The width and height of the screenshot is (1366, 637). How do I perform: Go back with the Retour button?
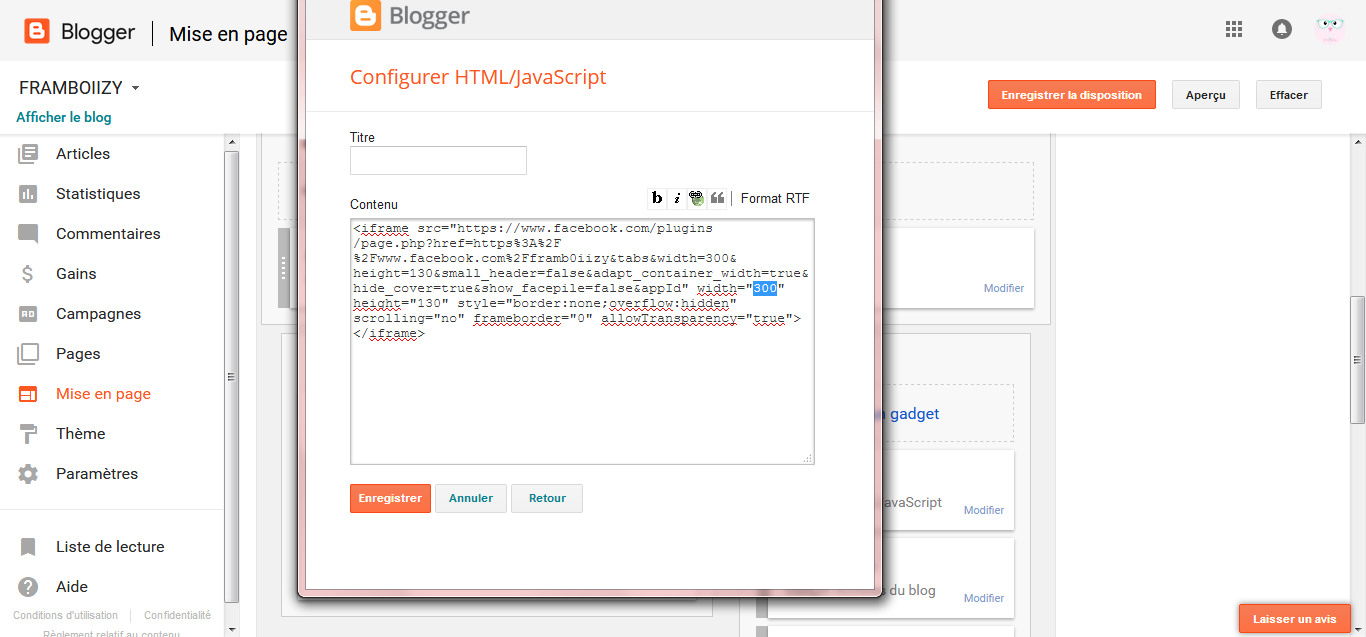pos(547,498)
